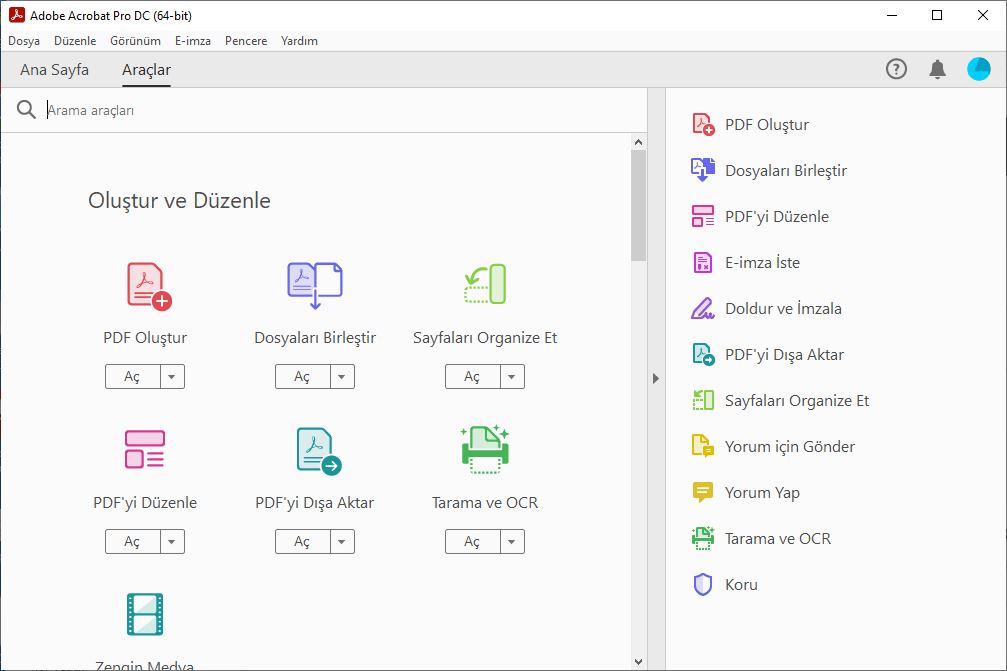Click the scroll up arrow of tools list
Image resolution: width=1007 pixels, height=671 pixels.
(x=638, y=142)
